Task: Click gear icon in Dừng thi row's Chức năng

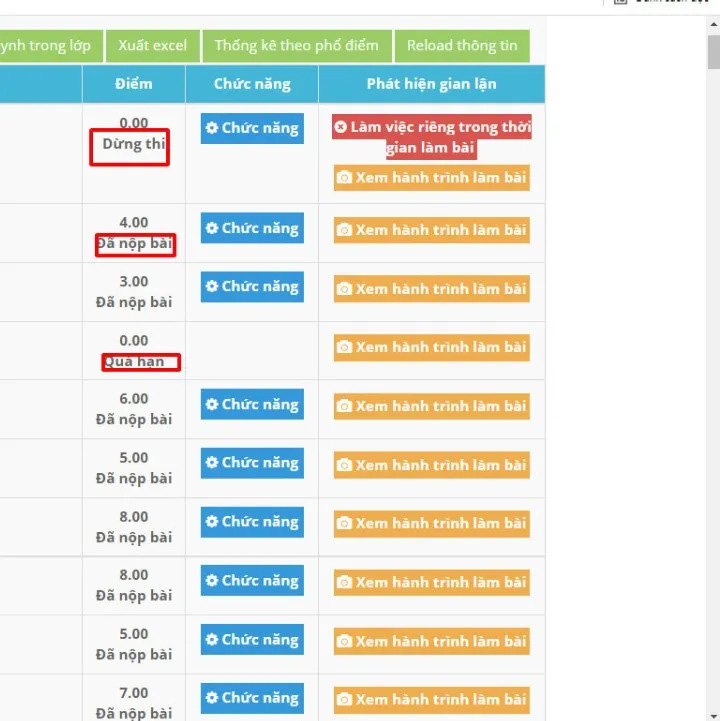Action: 212,129
